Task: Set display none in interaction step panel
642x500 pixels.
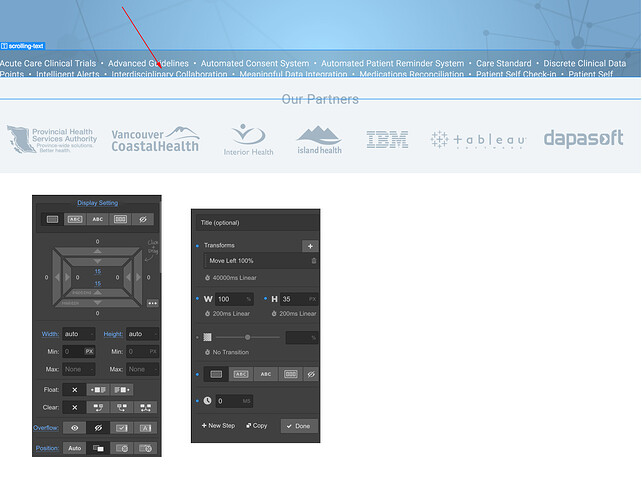Action: pyautogui.click(x=311, y=374)
